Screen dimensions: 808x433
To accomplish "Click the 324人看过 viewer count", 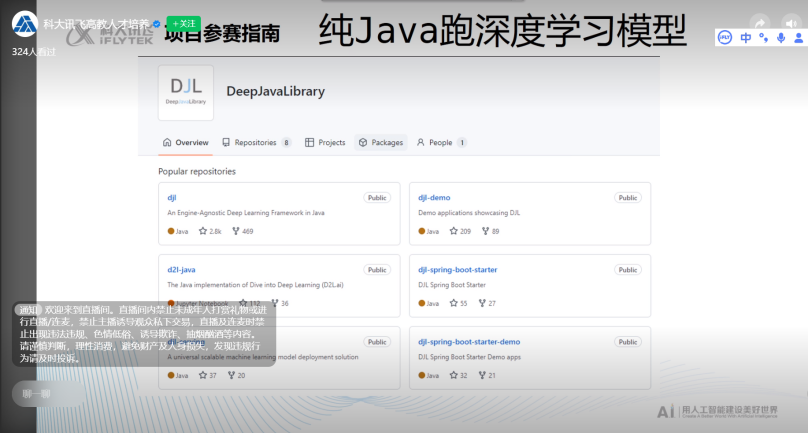I will [x=33, y=52].
